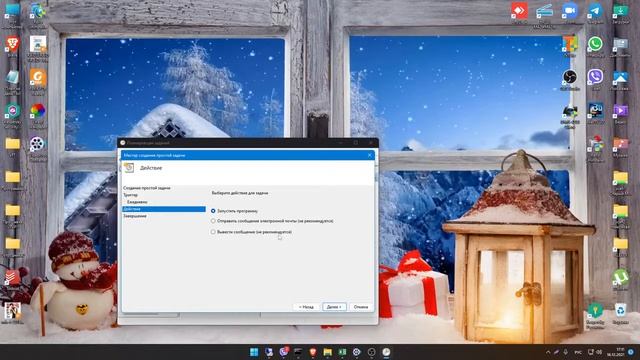Image resolution: width=640 pixels, height=360 pixels.
Task: Open the film reel video app shortcut
Action: tap(38, 144)
